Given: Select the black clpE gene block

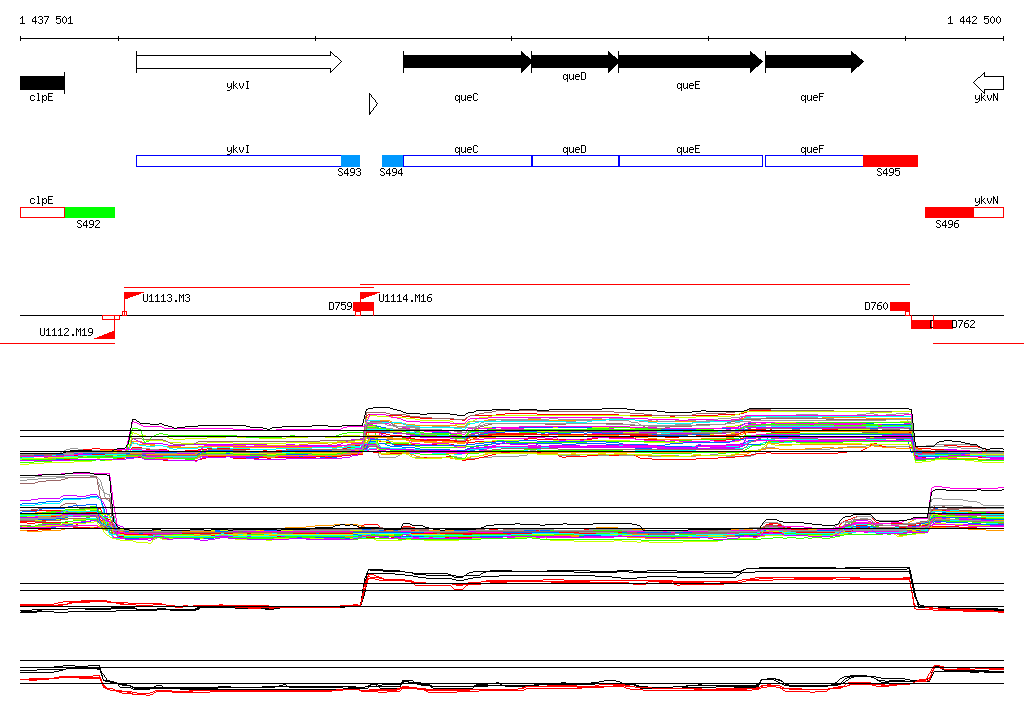Looking at the screenshot, I should 42,83.
